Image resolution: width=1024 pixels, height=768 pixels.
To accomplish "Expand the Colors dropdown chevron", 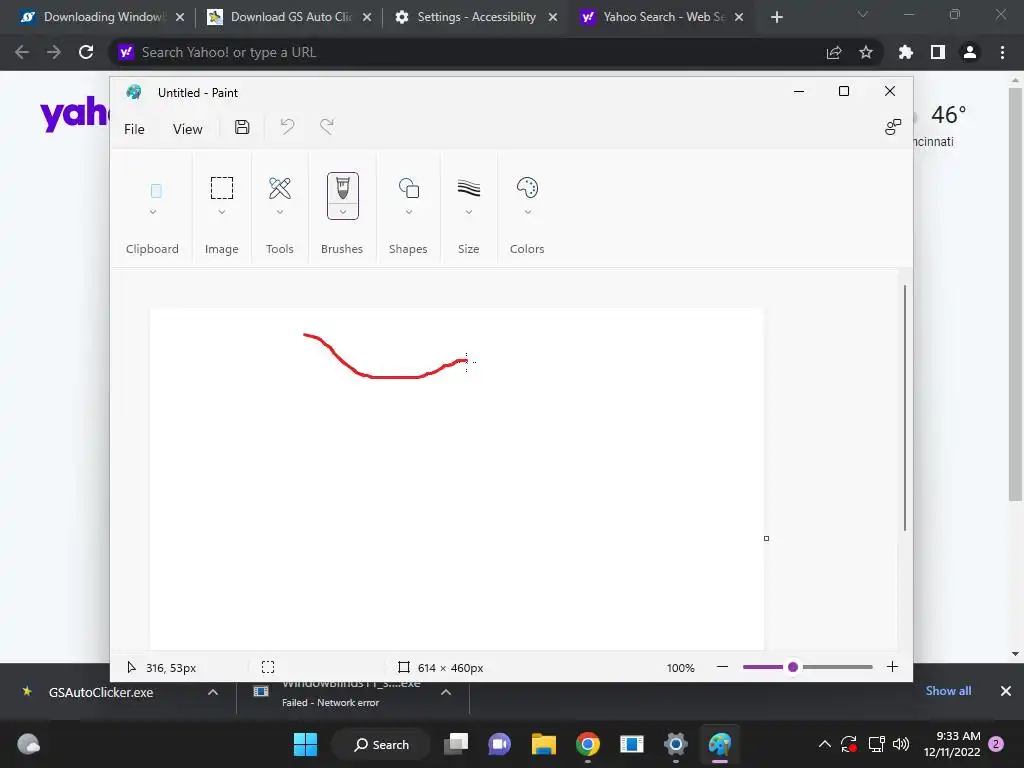I will tap(528, 212).
